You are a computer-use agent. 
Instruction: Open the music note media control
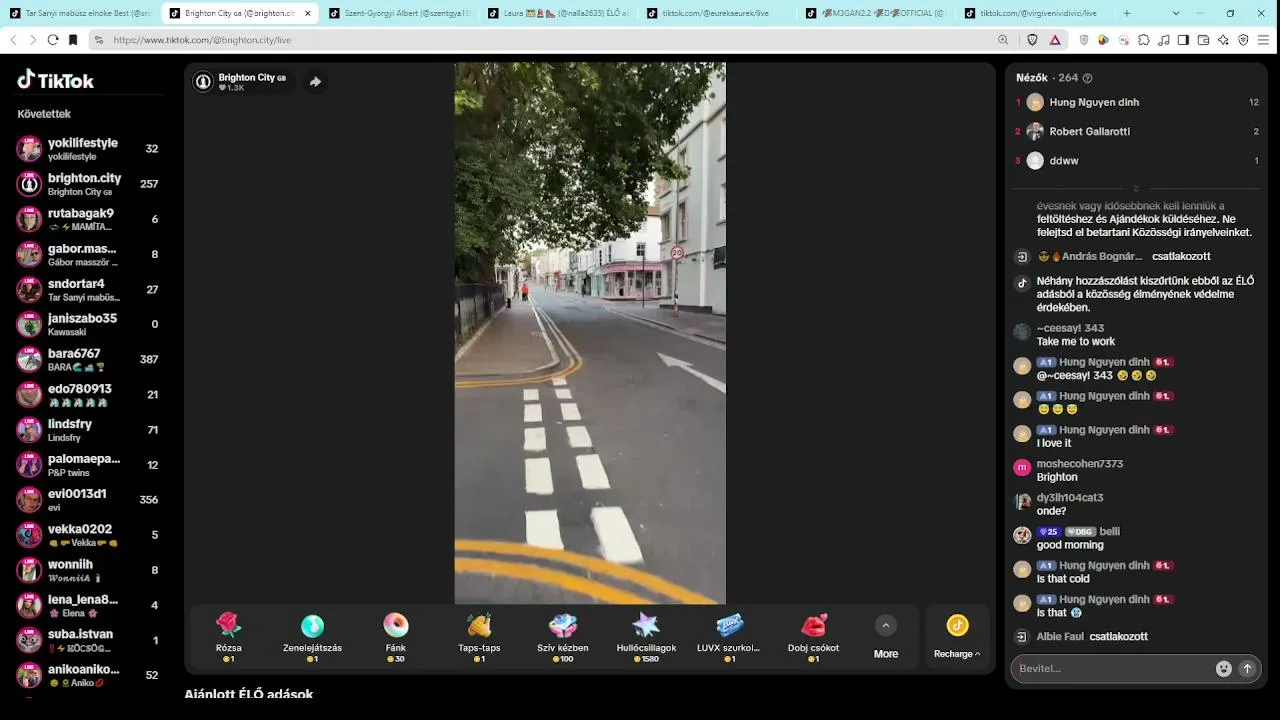coord(1164,40)
